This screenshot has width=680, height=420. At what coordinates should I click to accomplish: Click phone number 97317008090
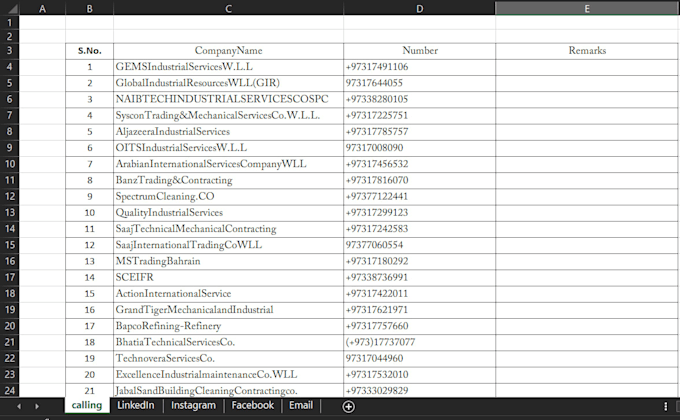[419, 148]
